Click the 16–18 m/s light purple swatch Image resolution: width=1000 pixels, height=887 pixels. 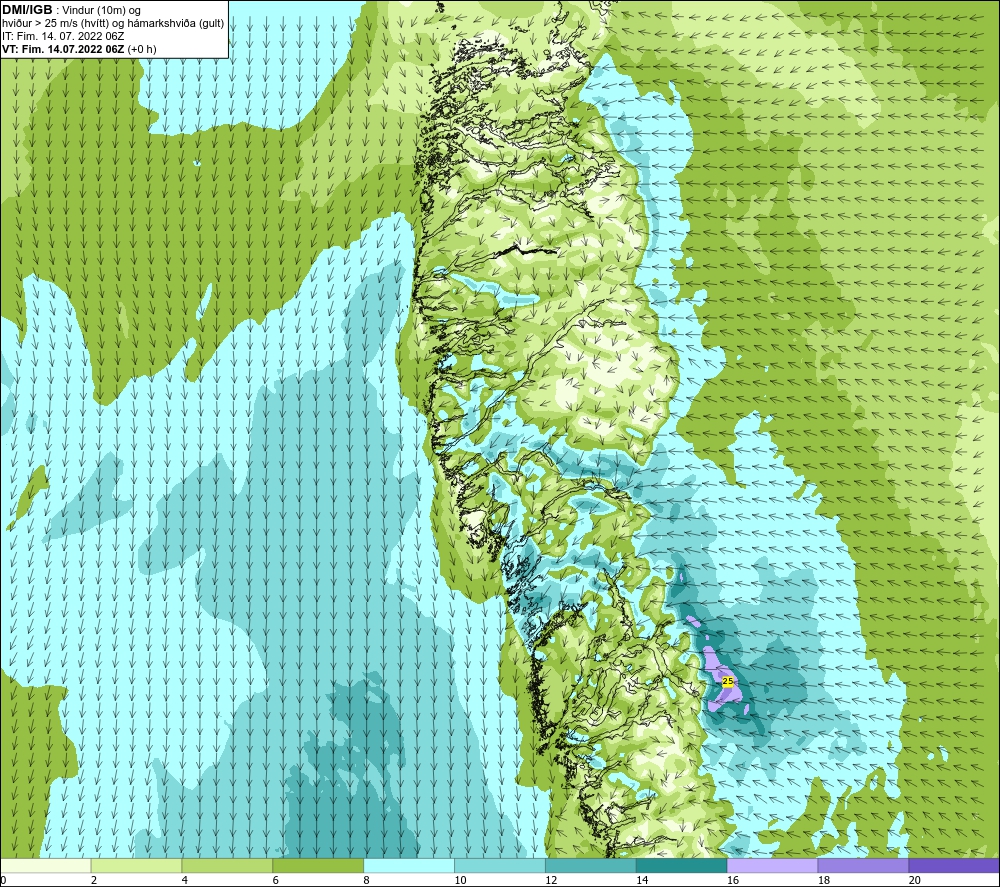(x=772, y=865)
